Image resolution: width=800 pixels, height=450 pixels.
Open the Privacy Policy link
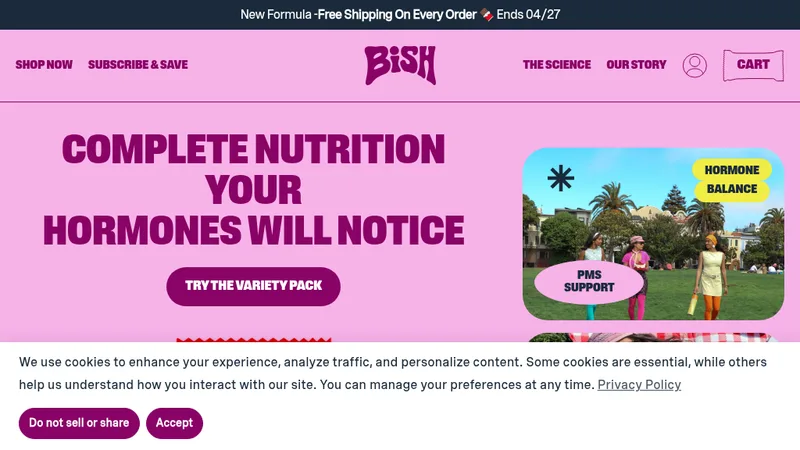(639, 384)
